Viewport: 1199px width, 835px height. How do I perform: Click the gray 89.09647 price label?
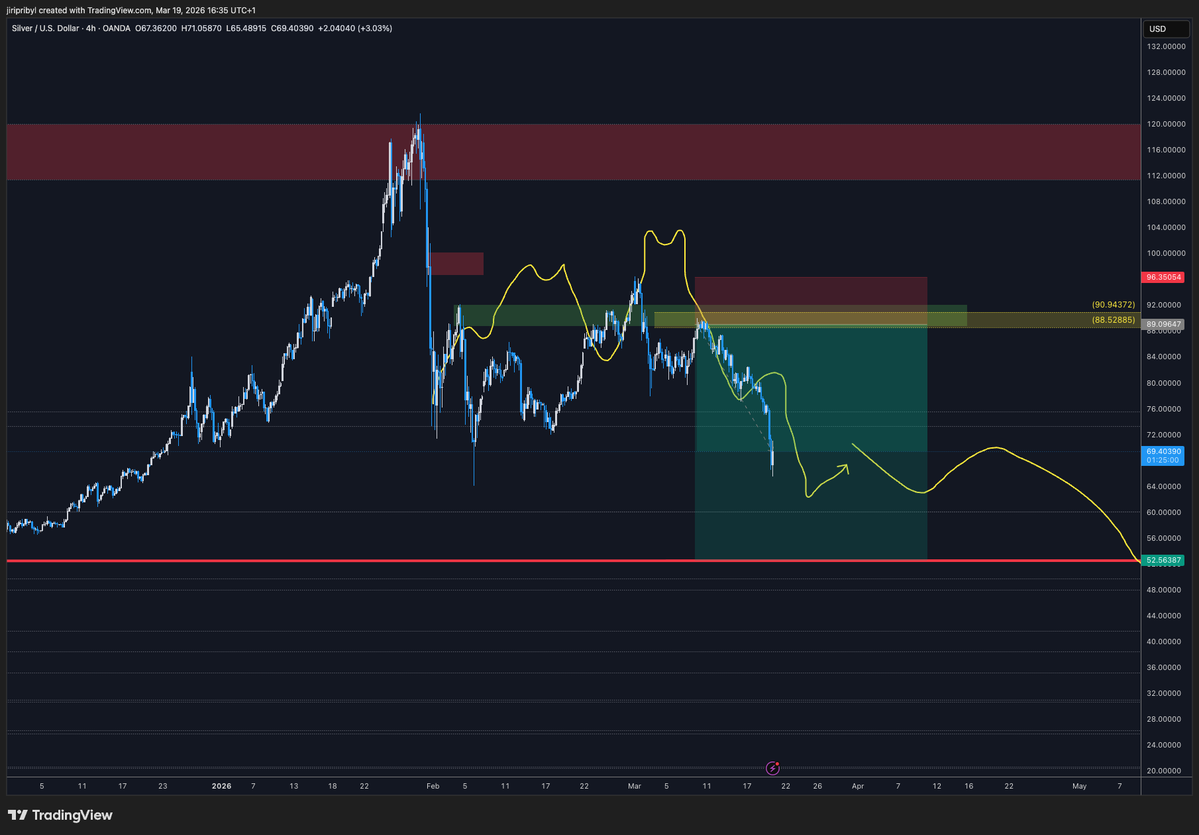[1162, 324]
